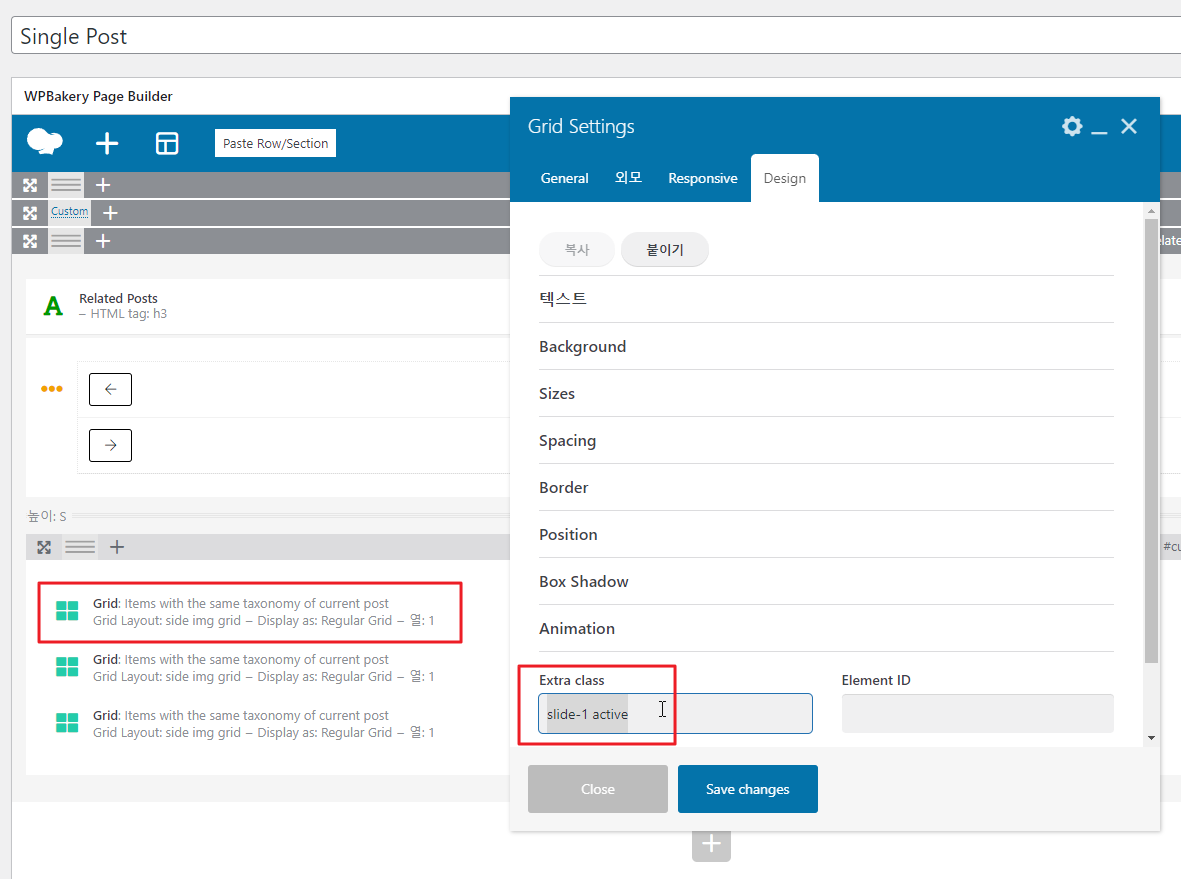The image size is (1181, 879).
Task: Click Paste Row/Section button
Action: click(x=276, y=143)
